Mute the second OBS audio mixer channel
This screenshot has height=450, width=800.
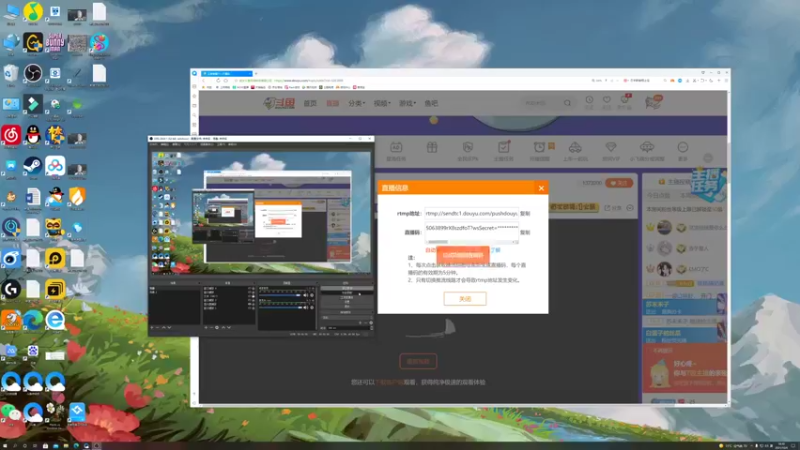[x=306, y=308]
